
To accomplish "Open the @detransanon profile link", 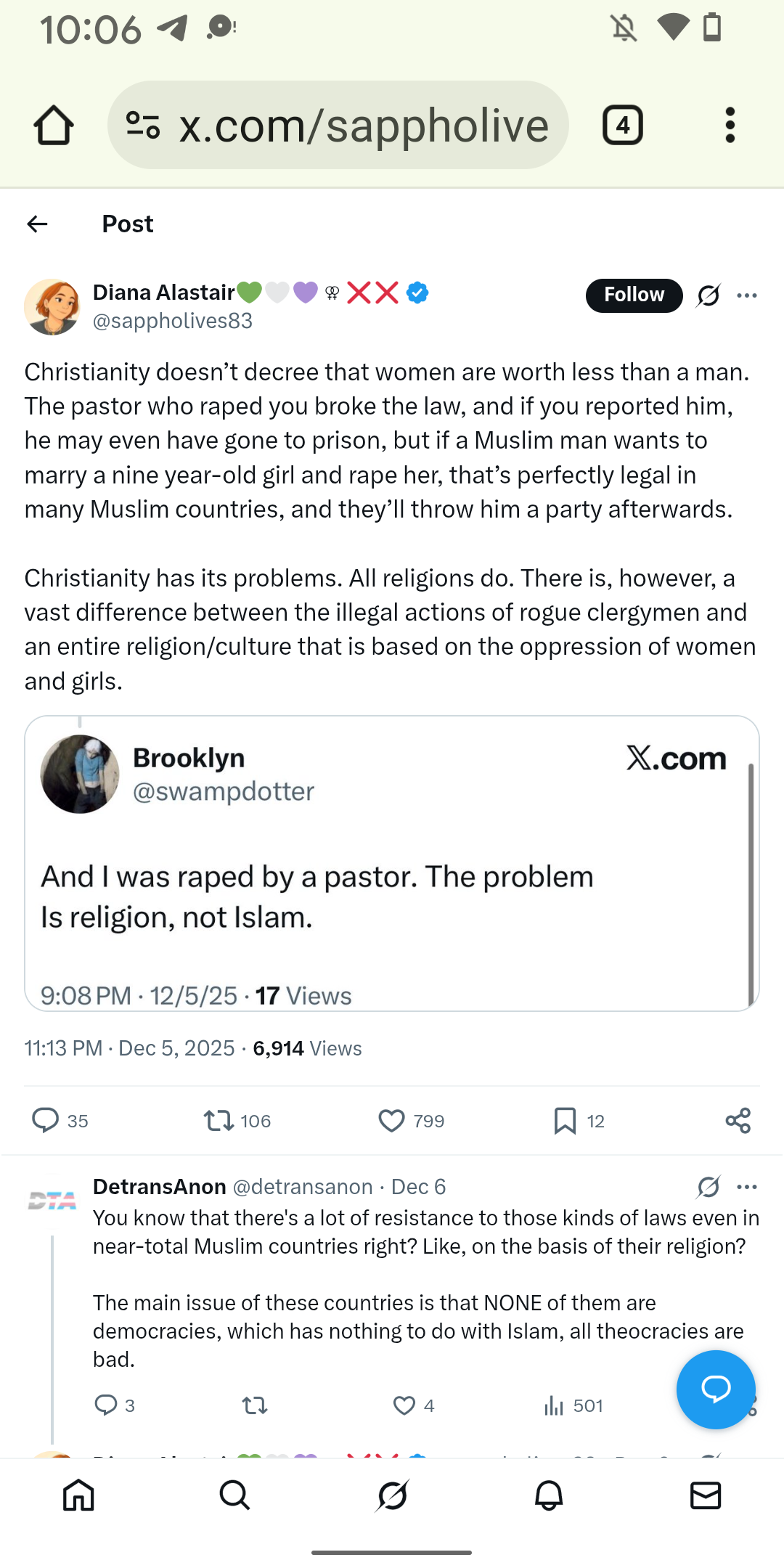I will tap(302, 1187).
